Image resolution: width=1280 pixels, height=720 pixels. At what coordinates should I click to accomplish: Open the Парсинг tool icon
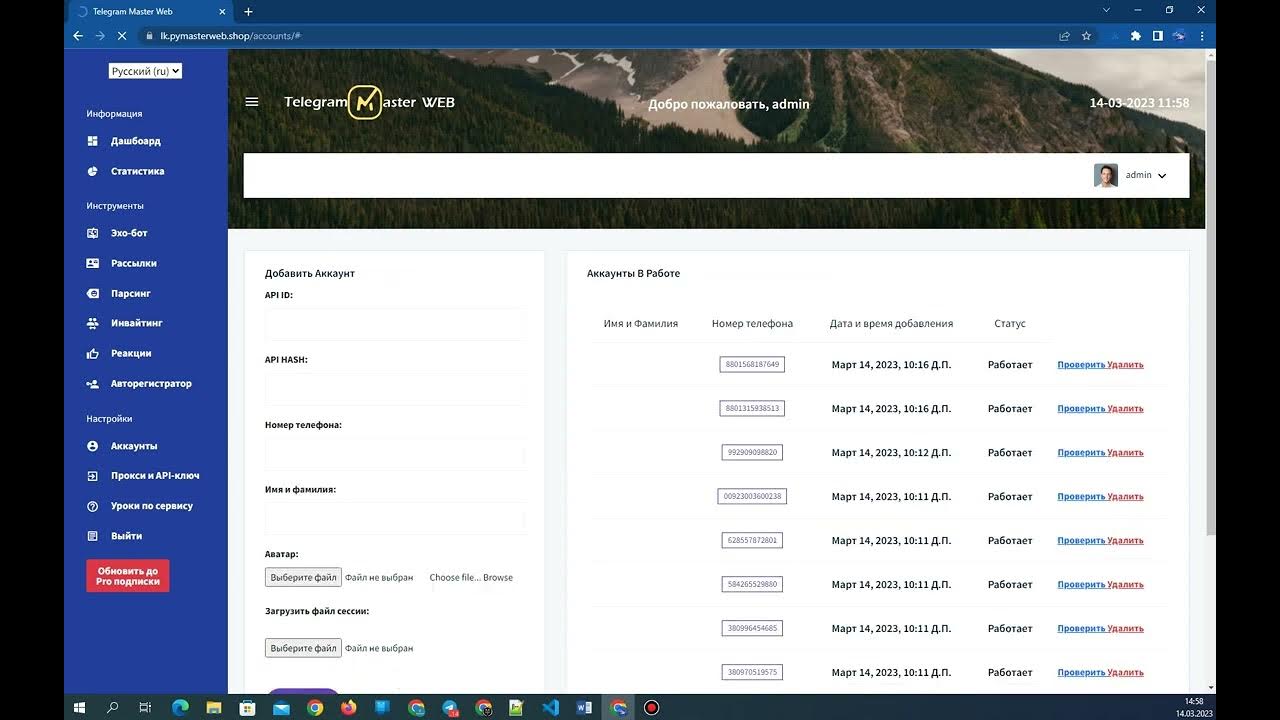pos(92,293)
